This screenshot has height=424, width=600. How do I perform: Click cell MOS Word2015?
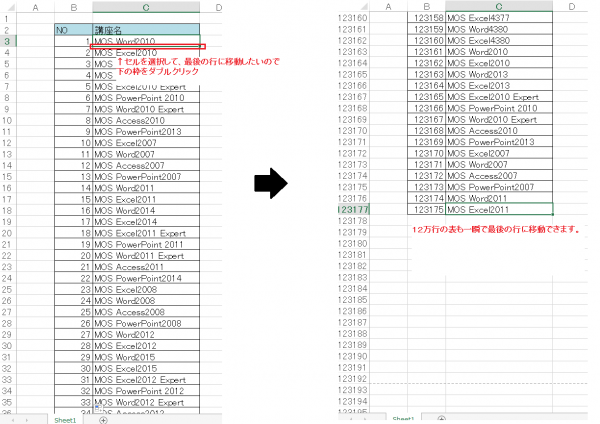point(146,357)
